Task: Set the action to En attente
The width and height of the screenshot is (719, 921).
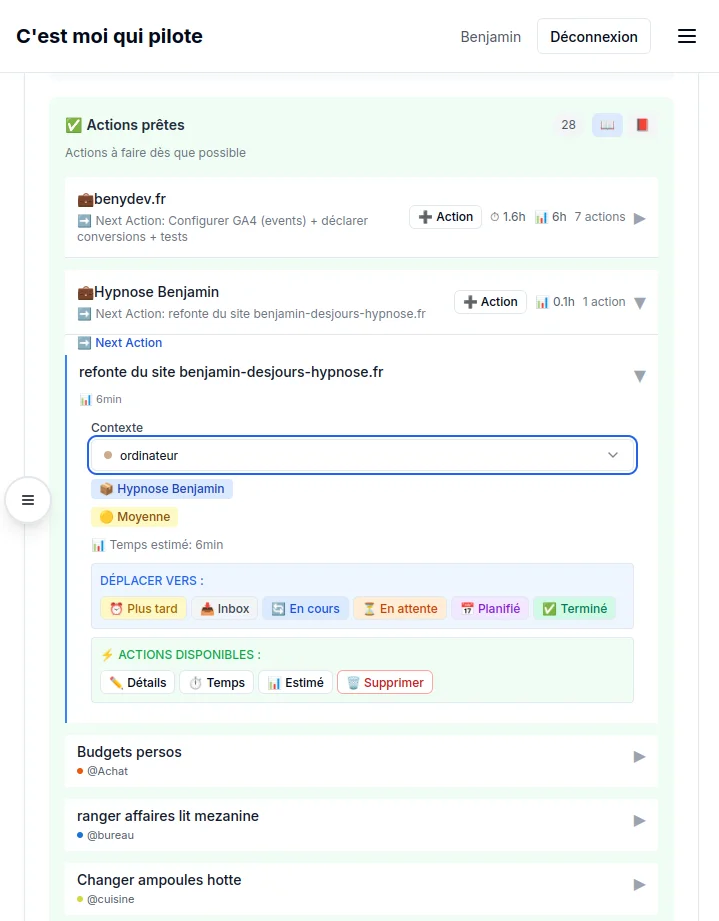Action: tap(400, 608)
